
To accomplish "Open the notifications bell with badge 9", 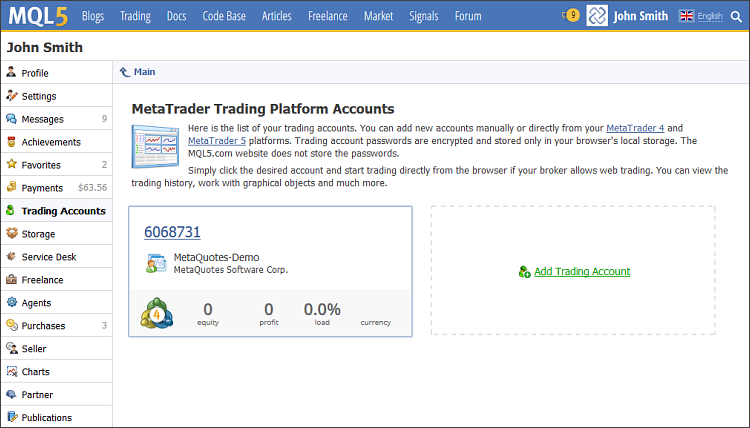I will [x=571, y=15].
